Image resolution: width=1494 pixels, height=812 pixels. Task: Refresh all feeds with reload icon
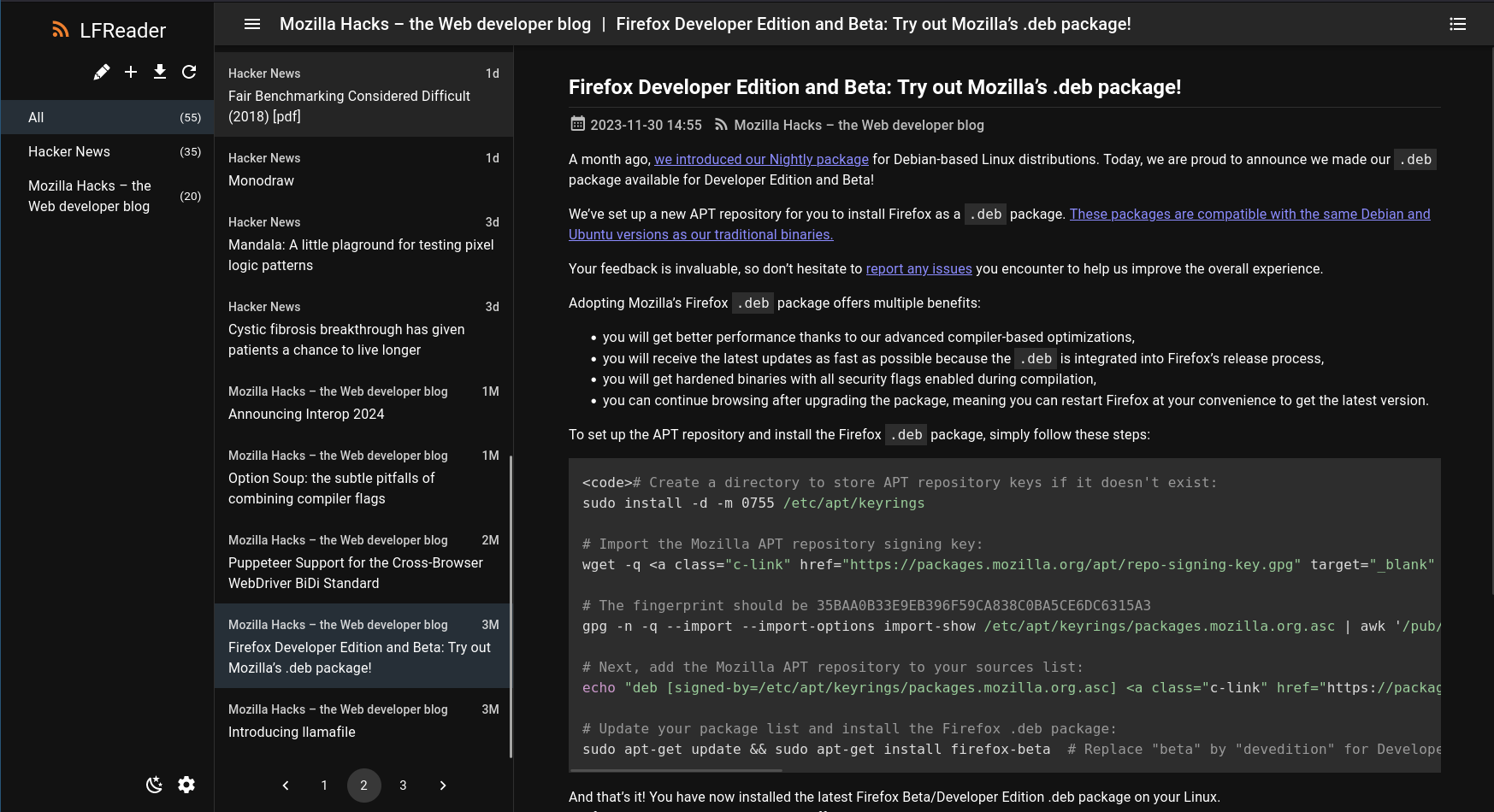click(189, 72)
